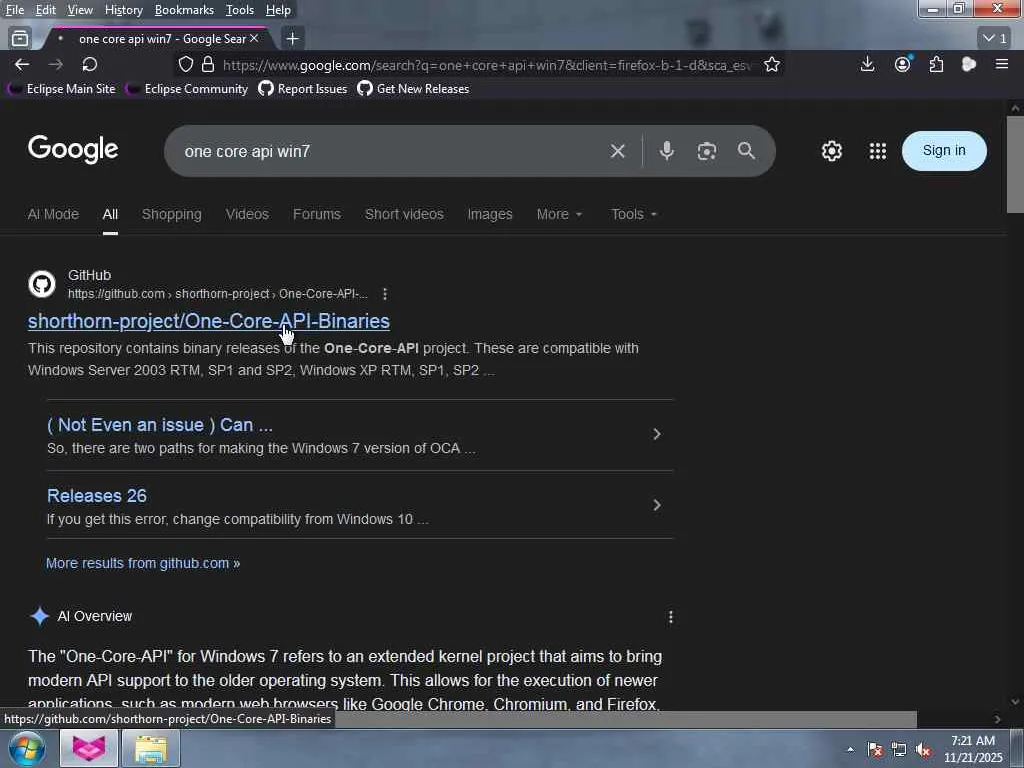Viewport: 1024px width, 768px height.
Task: Select the Shopping results tab
Action: 172,214
